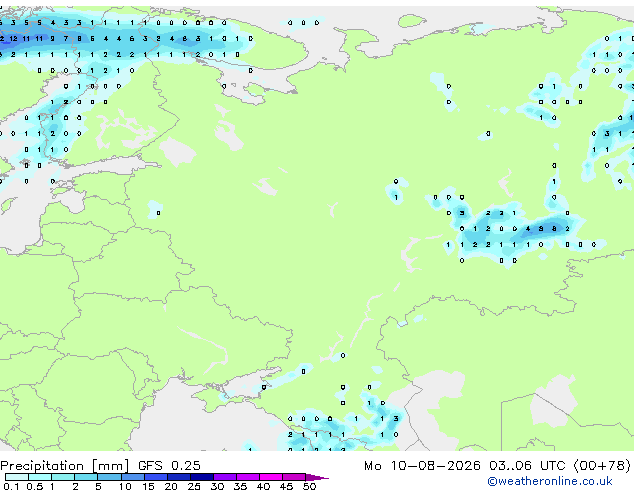This screenshot has width=634, height=490.
Task: Click the 'Mo 10-08-2026' date text
Action: point(422,466)
